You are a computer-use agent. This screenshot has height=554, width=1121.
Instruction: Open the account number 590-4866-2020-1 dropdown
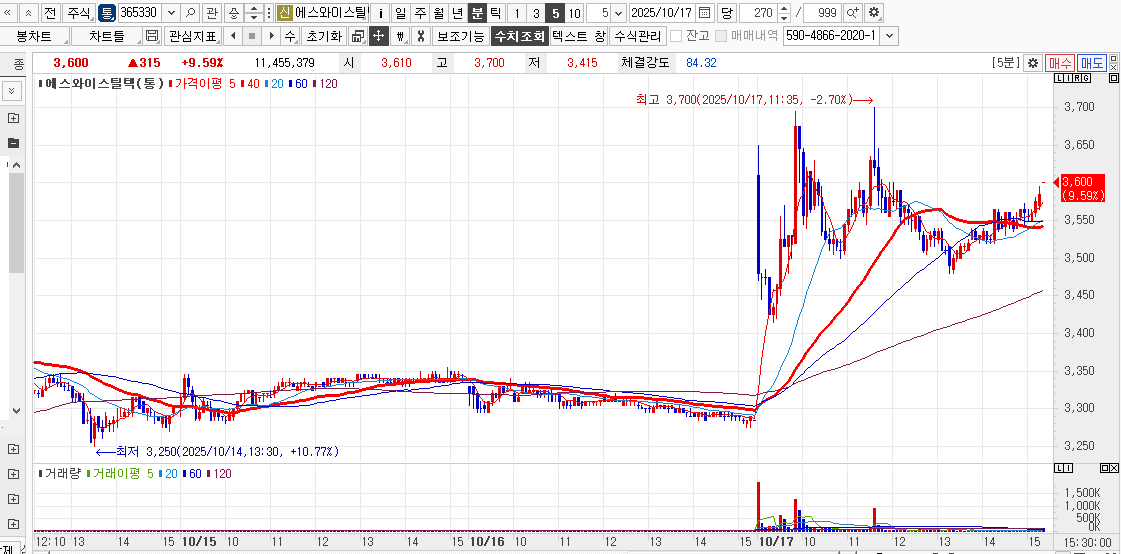(889, 36)
